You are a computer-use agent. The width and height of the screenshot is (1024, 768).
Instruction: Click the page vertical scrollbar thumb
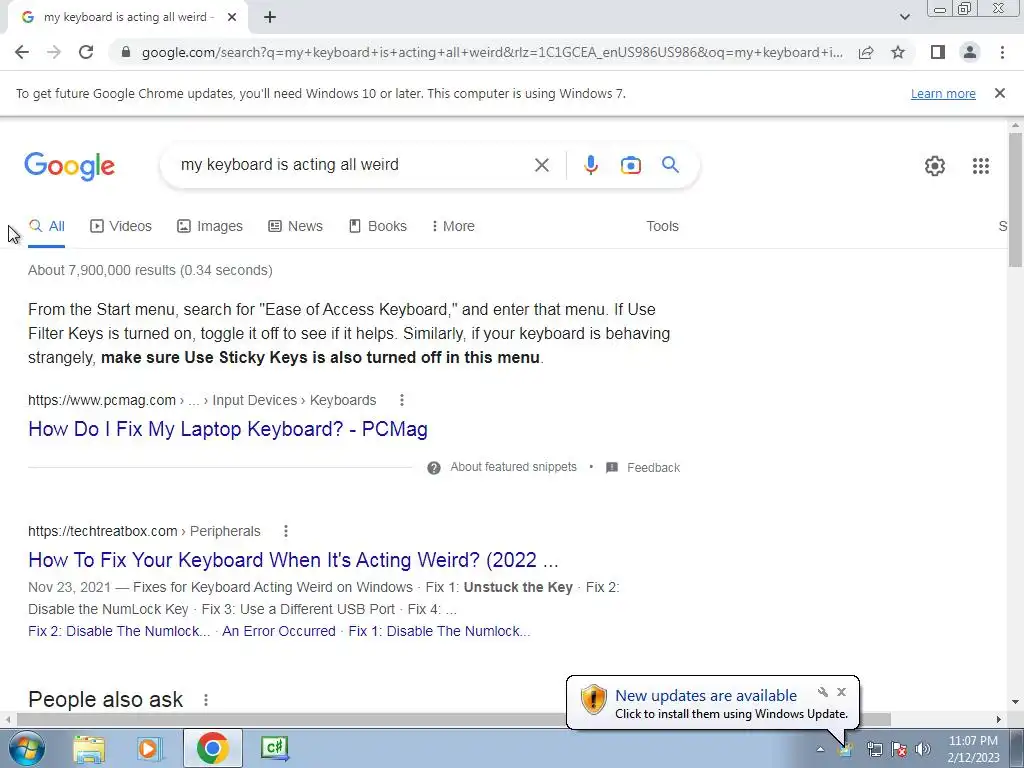click(1015, 199)
